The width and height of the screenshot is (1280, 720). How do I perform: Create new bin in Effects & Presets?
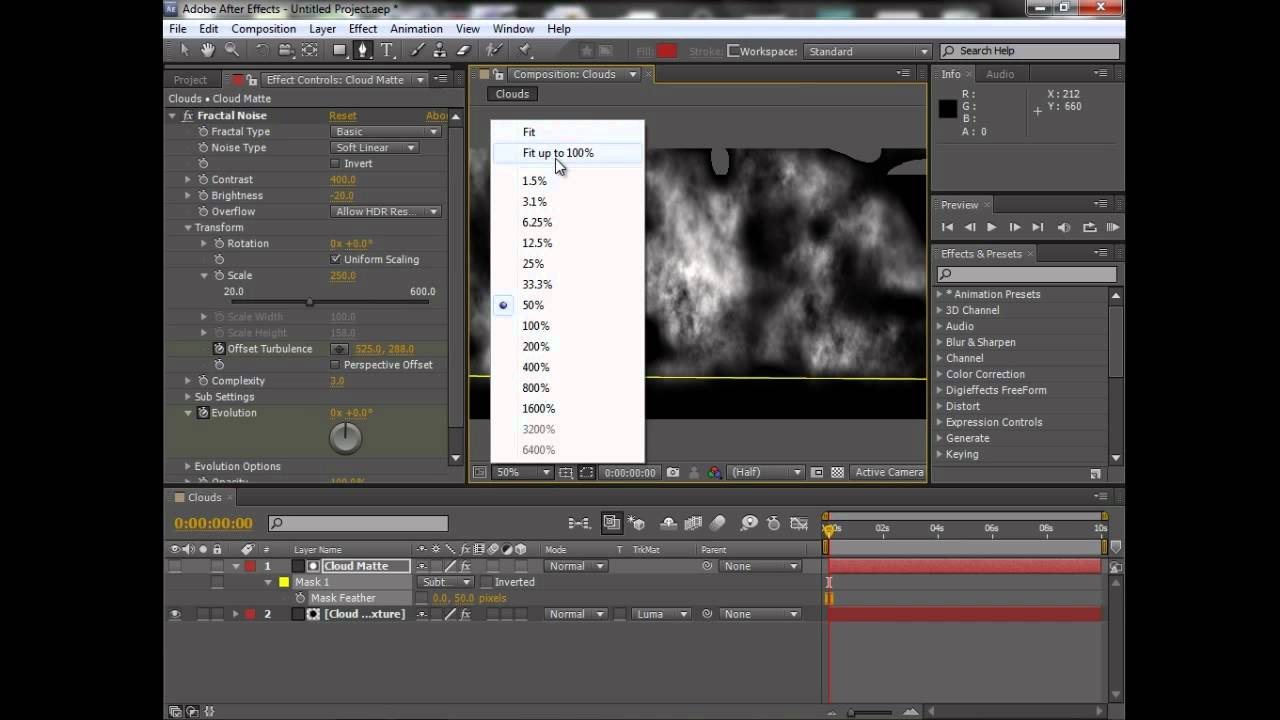click(x=1095, y=473)
